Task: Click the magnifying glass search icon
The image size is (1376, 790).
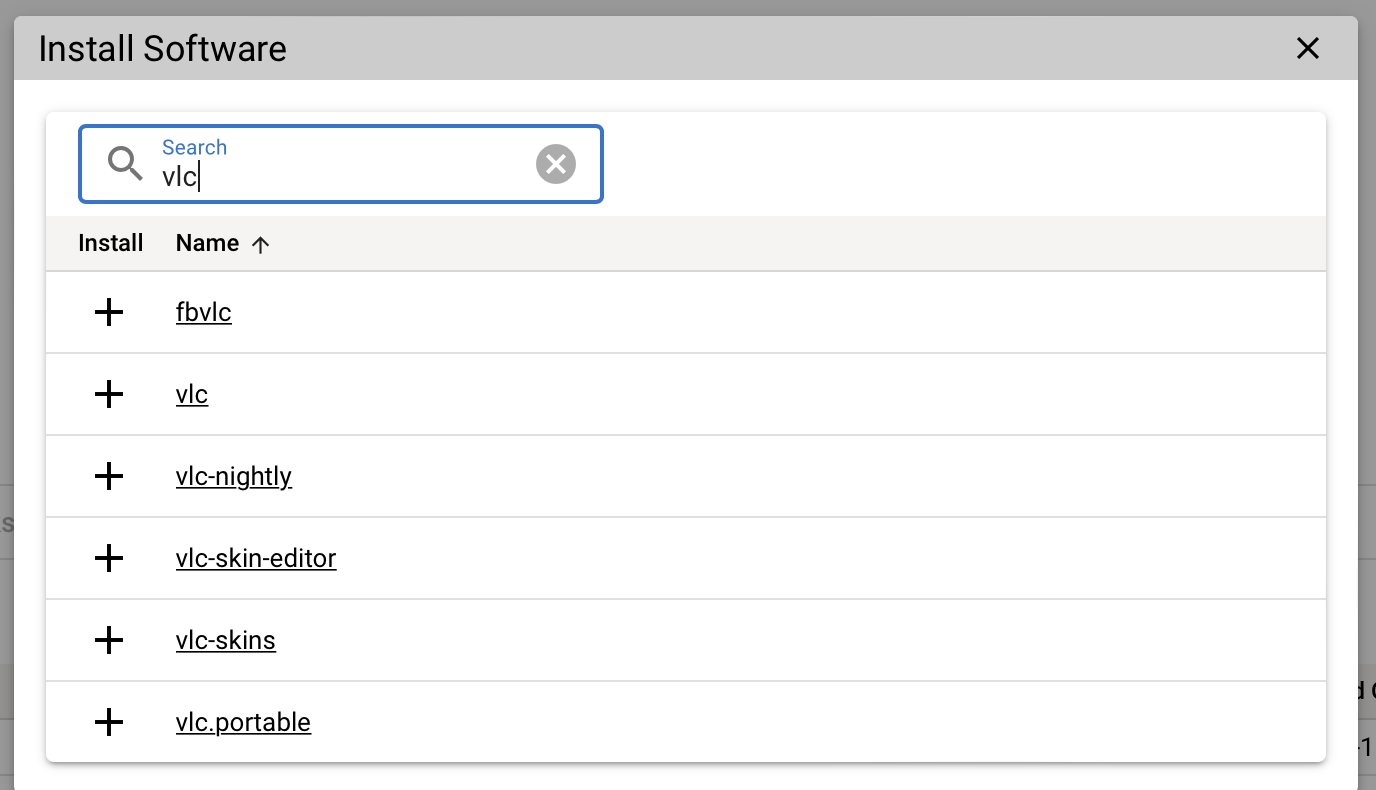Action: 126,164
